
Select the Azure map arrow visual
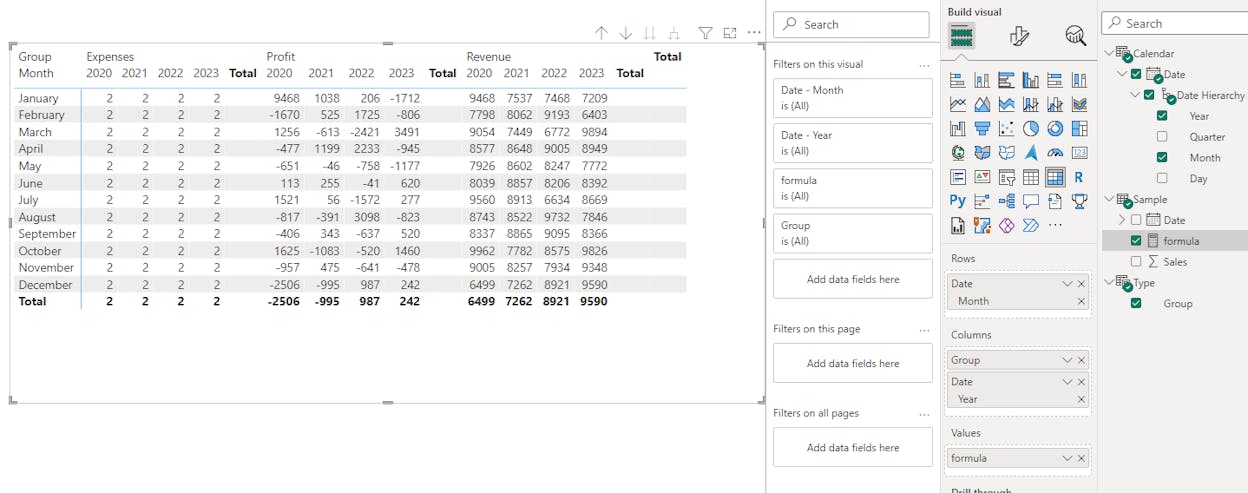tap(1031, 153)
